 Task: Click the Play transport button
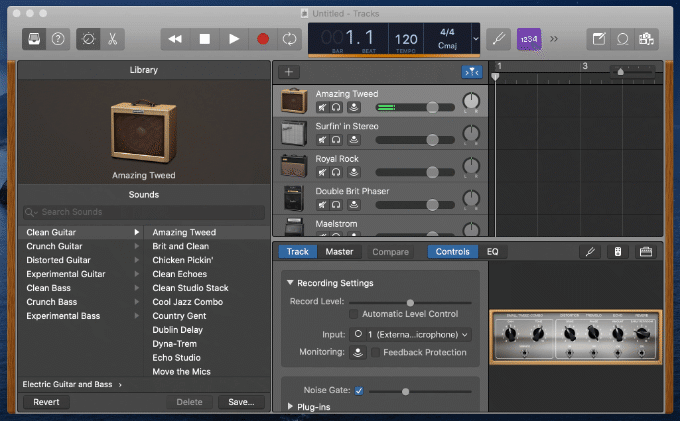[x=234, y=39]
